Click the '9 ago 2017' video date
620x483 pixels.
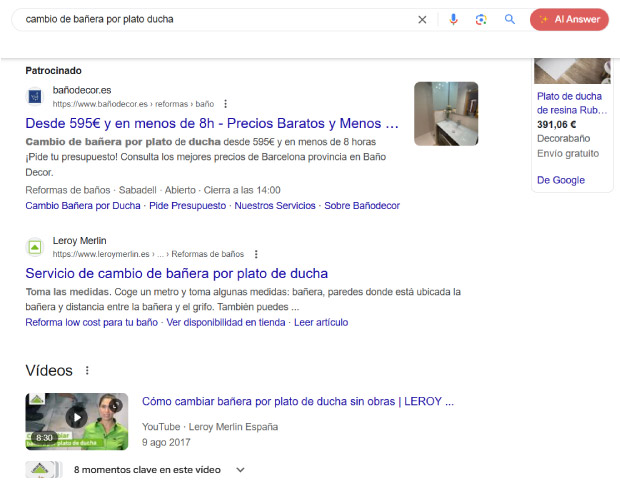166,442
